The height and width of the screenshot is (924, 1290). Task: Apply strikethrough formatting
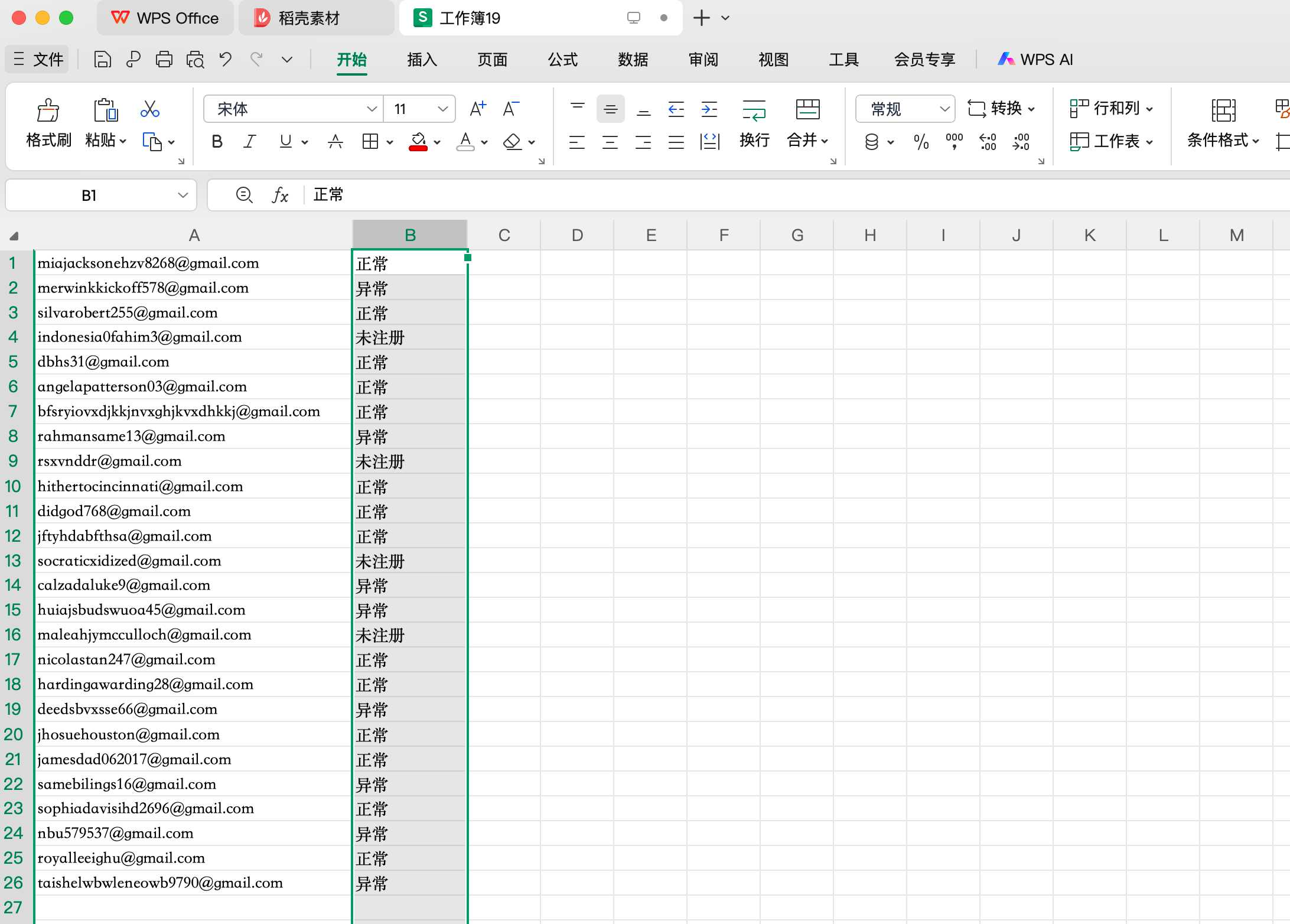coord(335,142)
